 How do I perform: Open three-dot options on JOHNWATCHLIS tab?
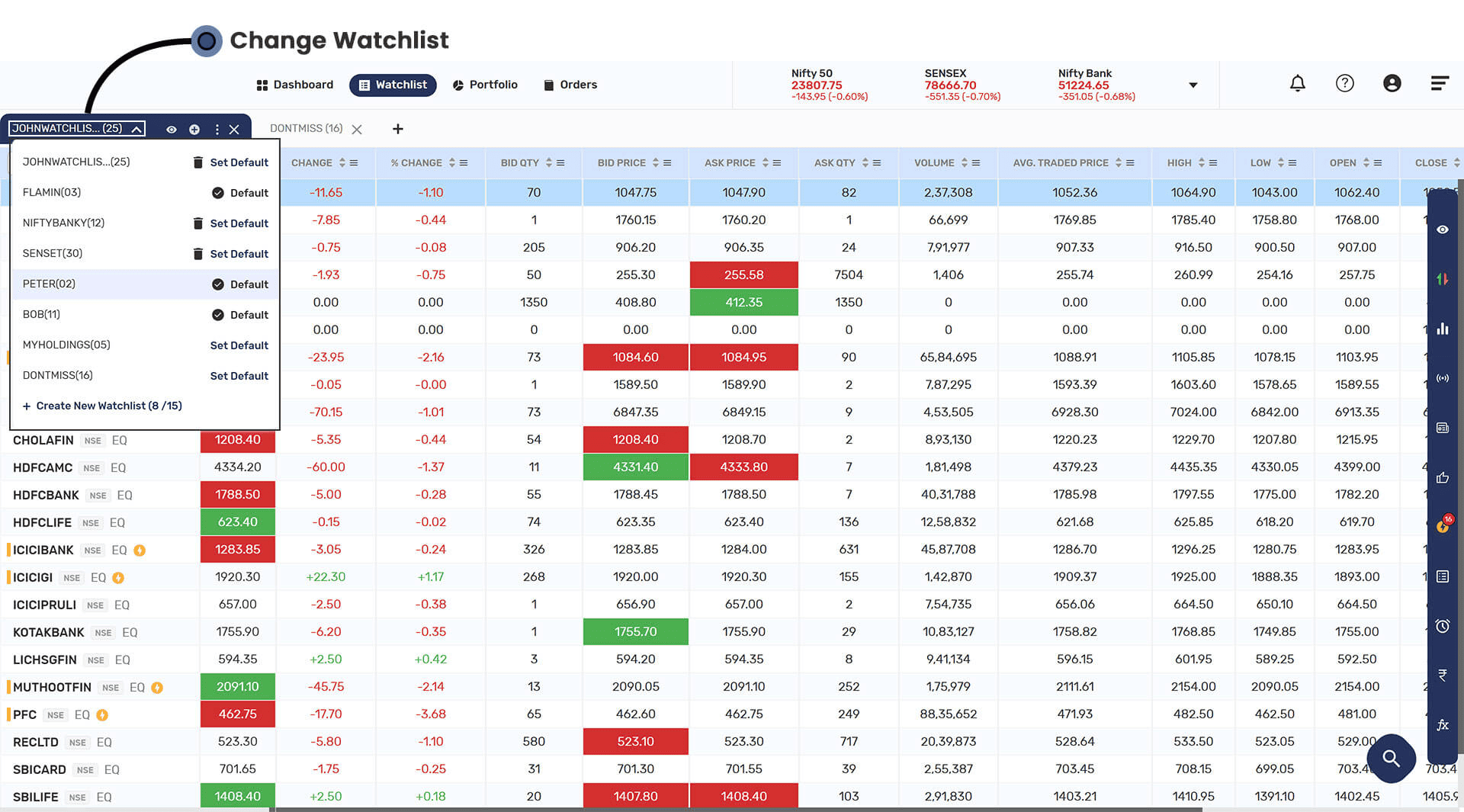(217, 130)
